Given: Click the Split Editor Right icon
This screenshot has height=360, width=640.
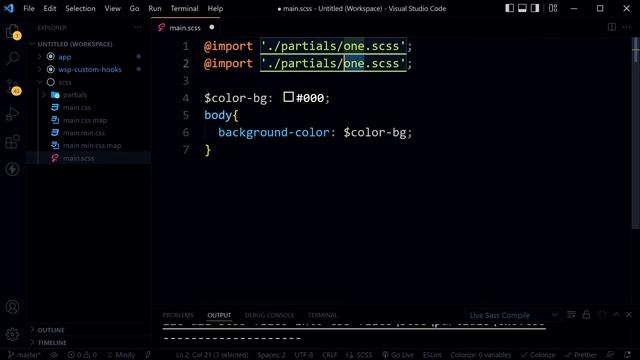Looking at the screenshot, I should click(x=611, y=27).
